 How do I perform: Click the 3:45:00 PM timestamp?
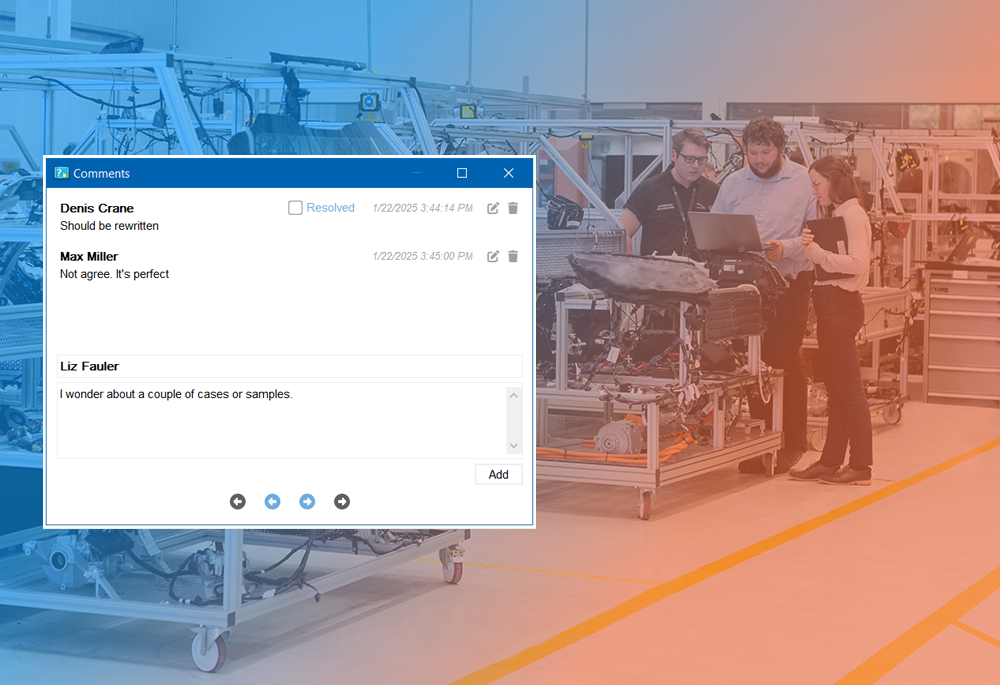click(x=423, y=256)
